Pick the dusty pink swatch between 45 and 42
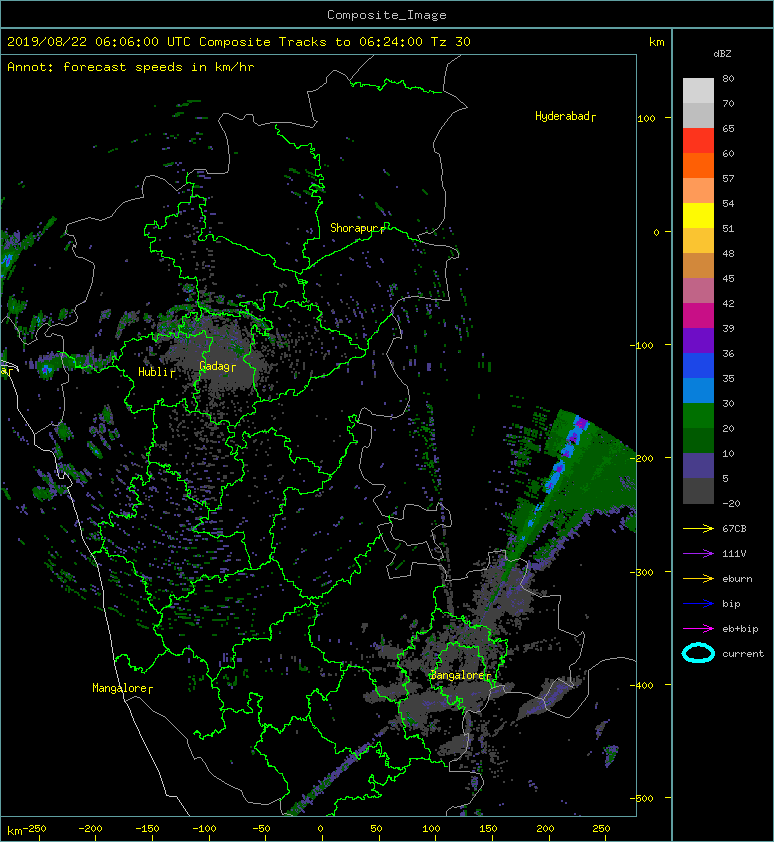The image size is (774, 842). pos(698,291)
